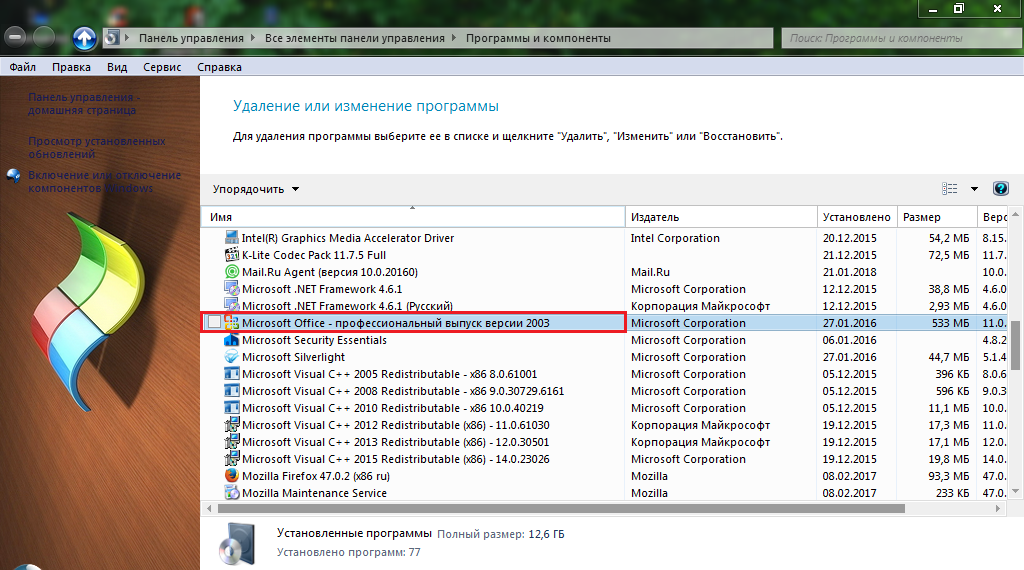
Task: Click publisher cell Mail.Ru
Action: click(650, 272)
